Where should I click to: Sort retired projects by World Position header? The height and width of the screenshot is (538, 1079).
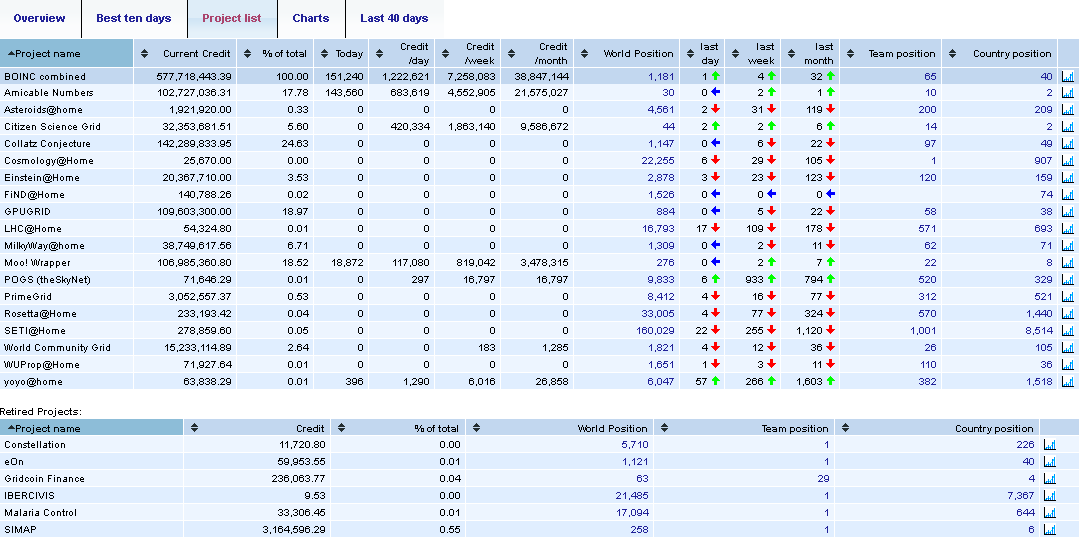click(x=559, y=428)
